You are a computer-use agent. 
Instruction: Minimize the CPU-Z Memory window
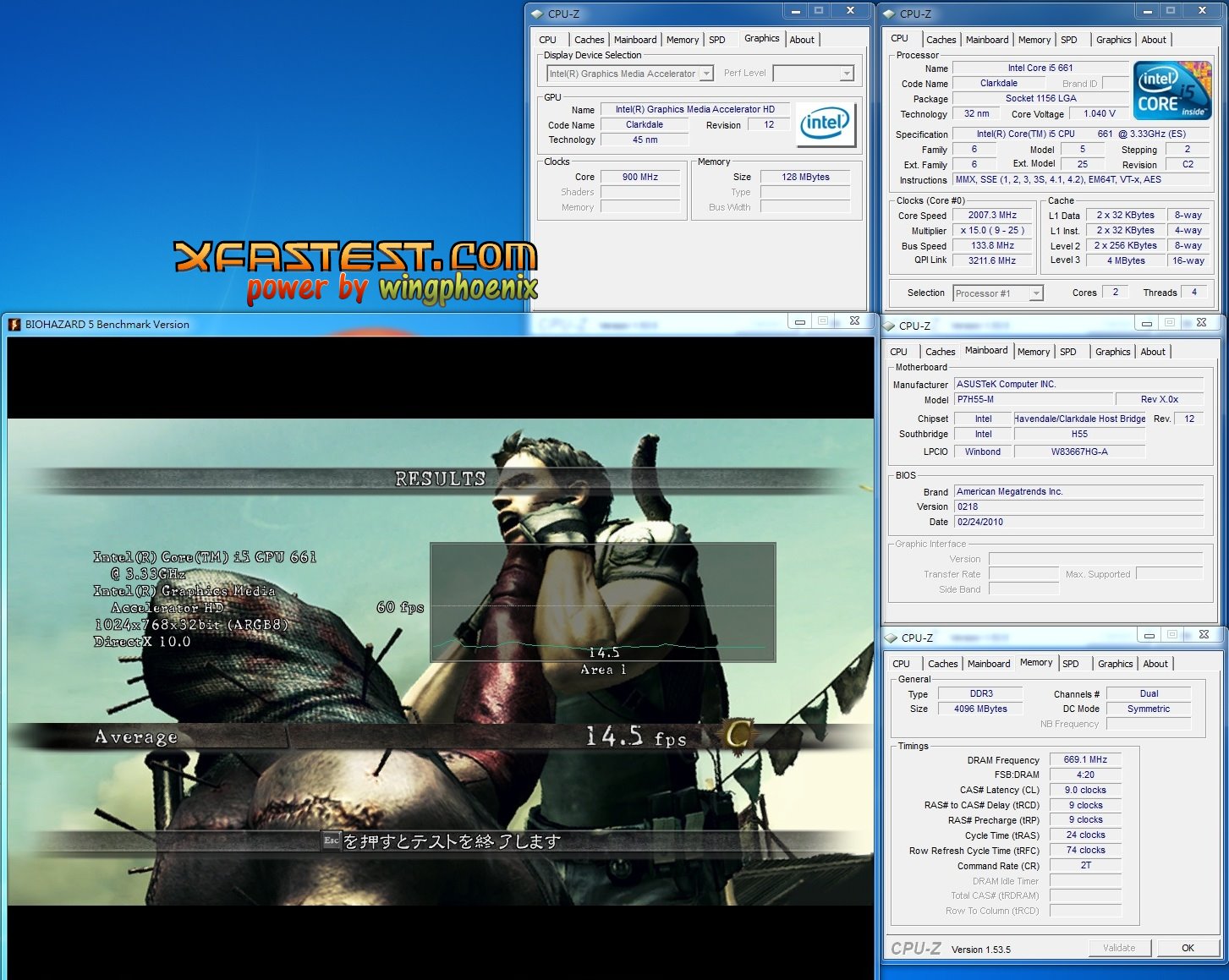(x=1149, y=634)
